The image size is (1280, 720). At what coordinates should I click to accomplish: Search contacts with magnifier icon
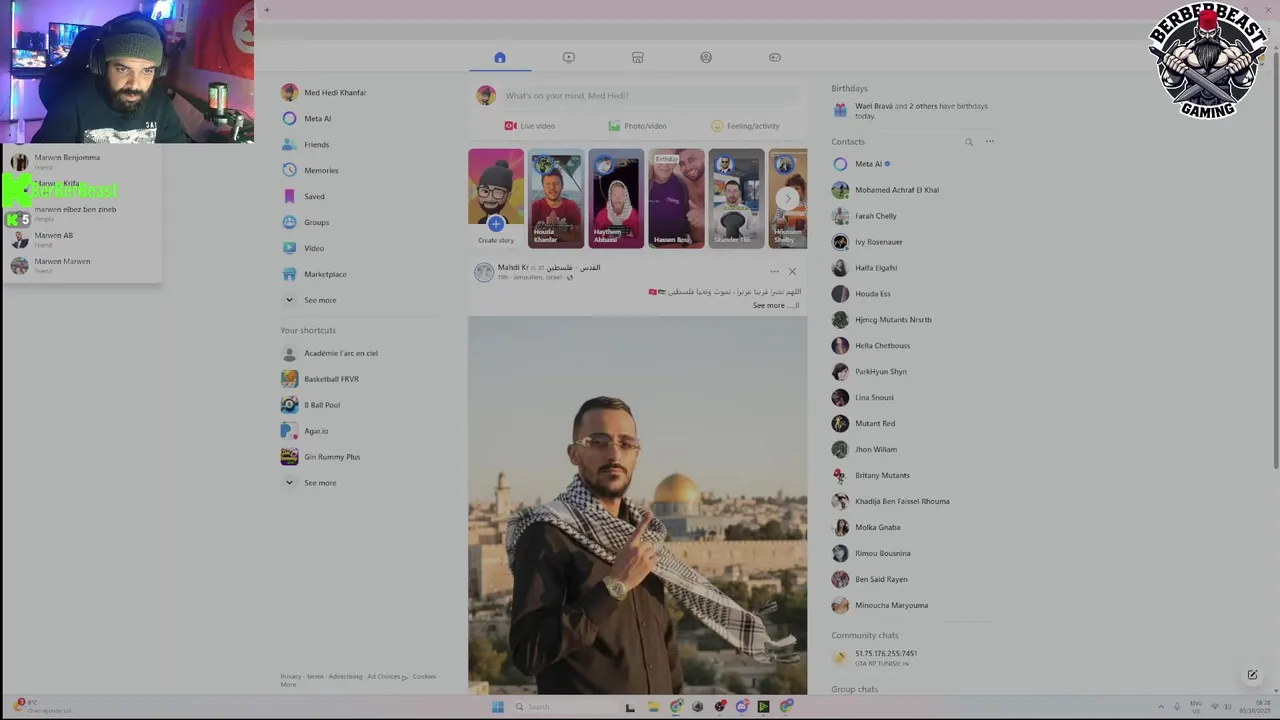pos(969,142)
